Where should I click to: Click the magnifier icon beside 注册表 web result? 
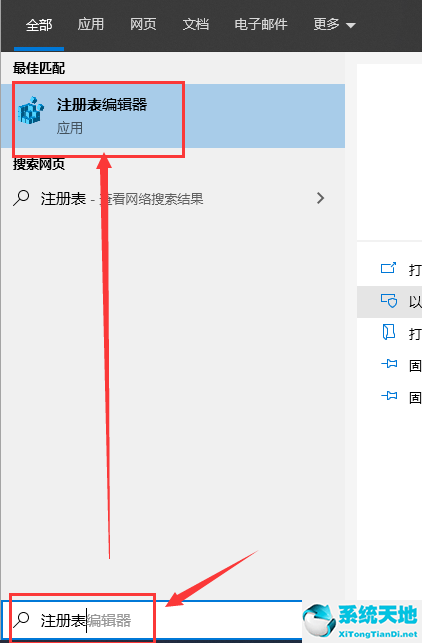click(x=21, y=198)
